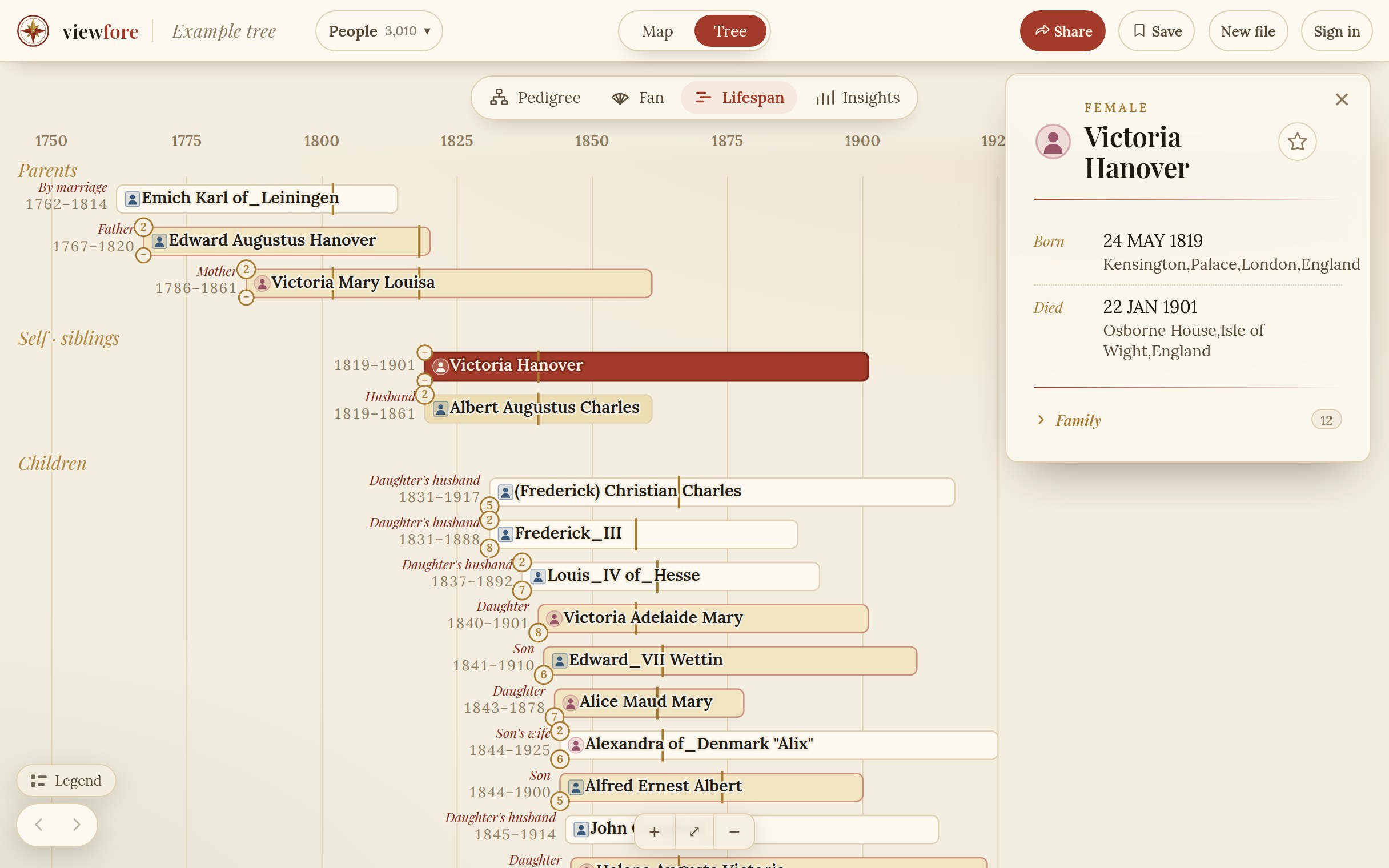
Task: Select Victoria Adelaide Mary lifespan bar
Action: pyautogui.click(x=703, y=618)
